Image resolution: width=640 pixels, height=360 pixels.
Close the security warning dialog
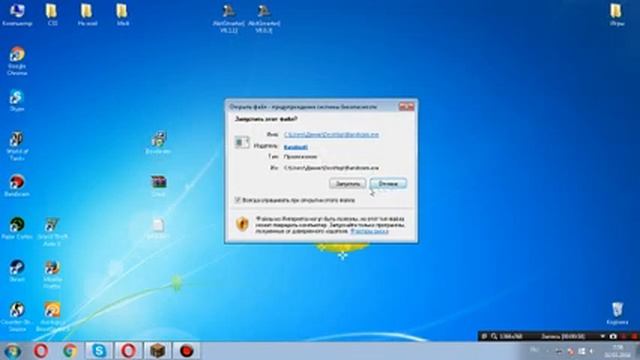point(407,107)
